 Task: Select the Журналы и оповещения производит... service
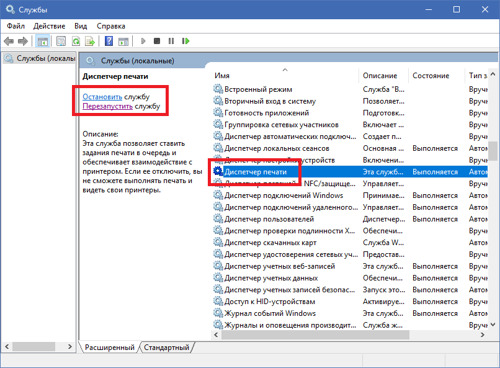[x=290, y=325]
